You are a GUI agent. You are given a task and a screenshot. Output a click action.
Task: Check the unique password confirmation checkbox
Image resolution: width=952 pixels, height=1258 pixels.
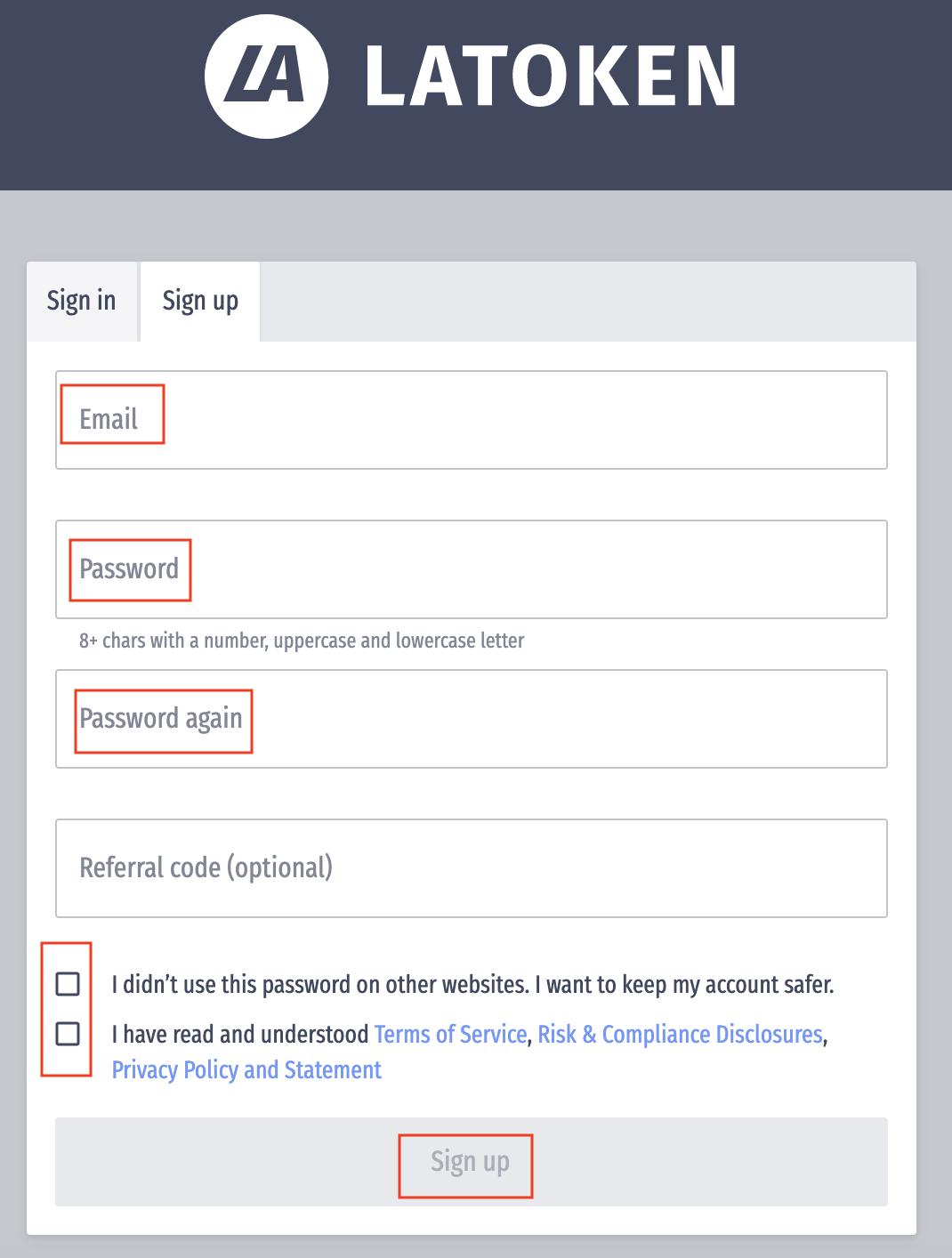coord(68,984)
